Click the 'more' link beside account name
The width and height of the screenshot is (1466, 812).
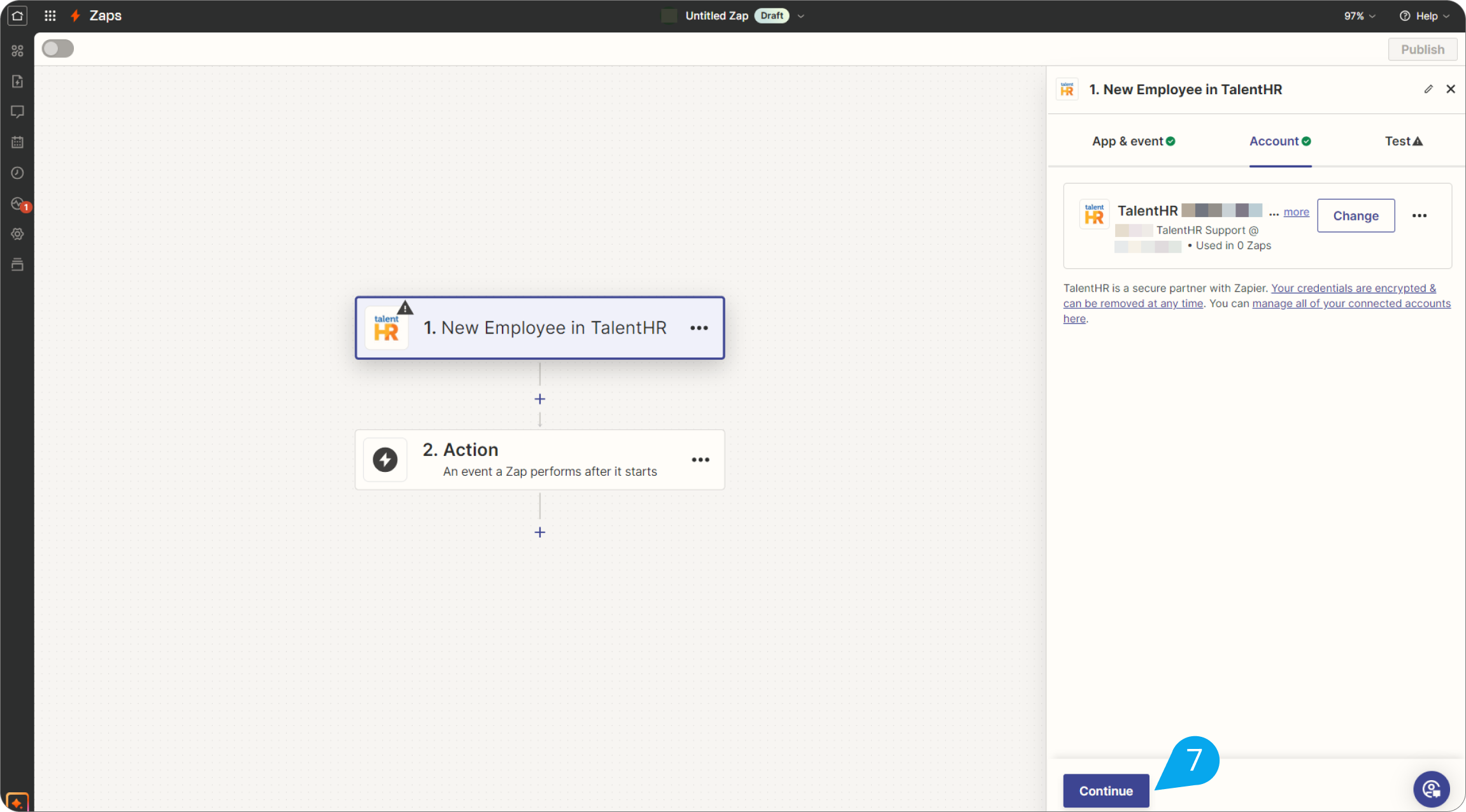1296,213
